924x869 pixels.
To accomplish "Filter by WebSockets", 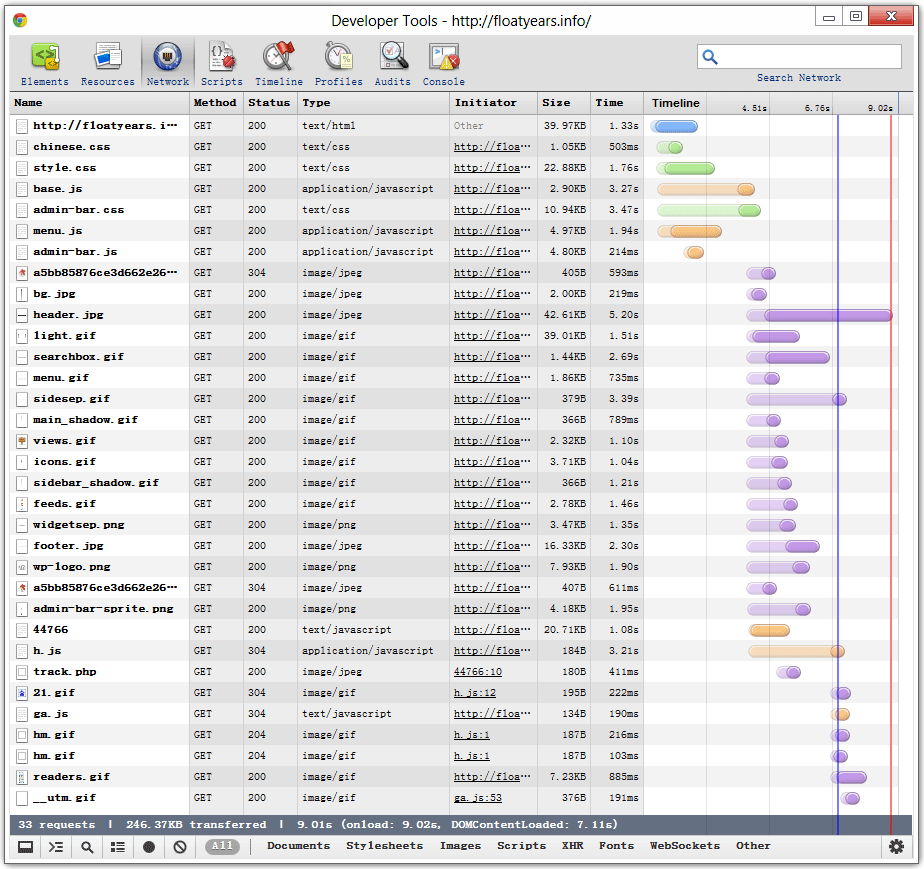I will [685, 845].
